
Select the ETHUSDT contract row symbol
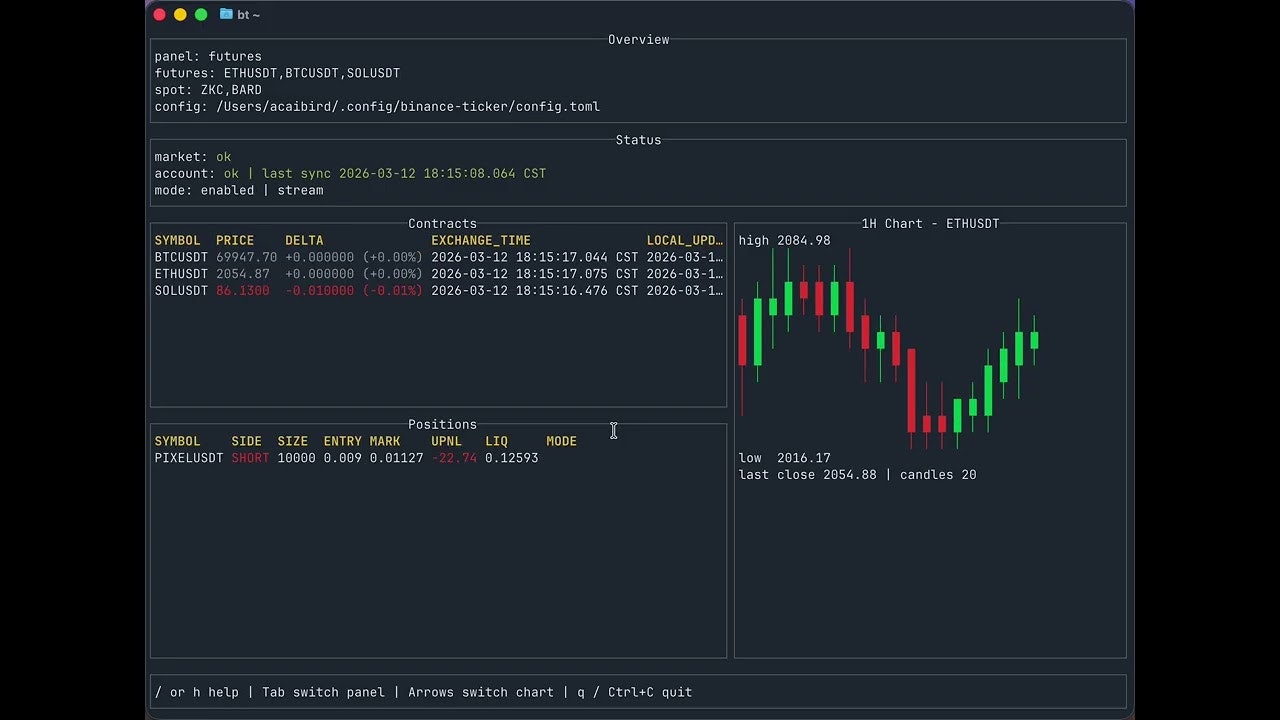(181, 274)
